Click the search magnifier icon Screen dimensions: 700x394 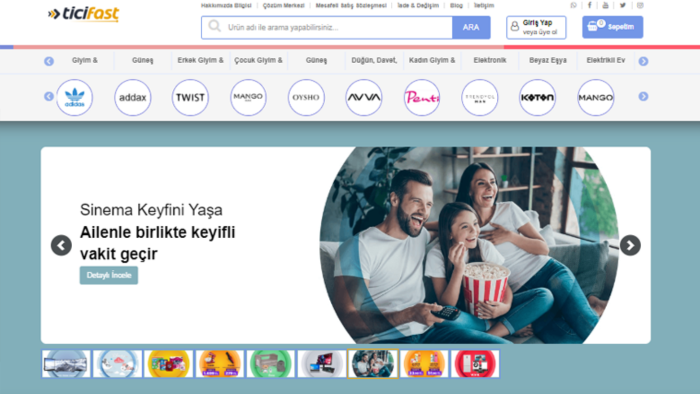tap(214, 26)
